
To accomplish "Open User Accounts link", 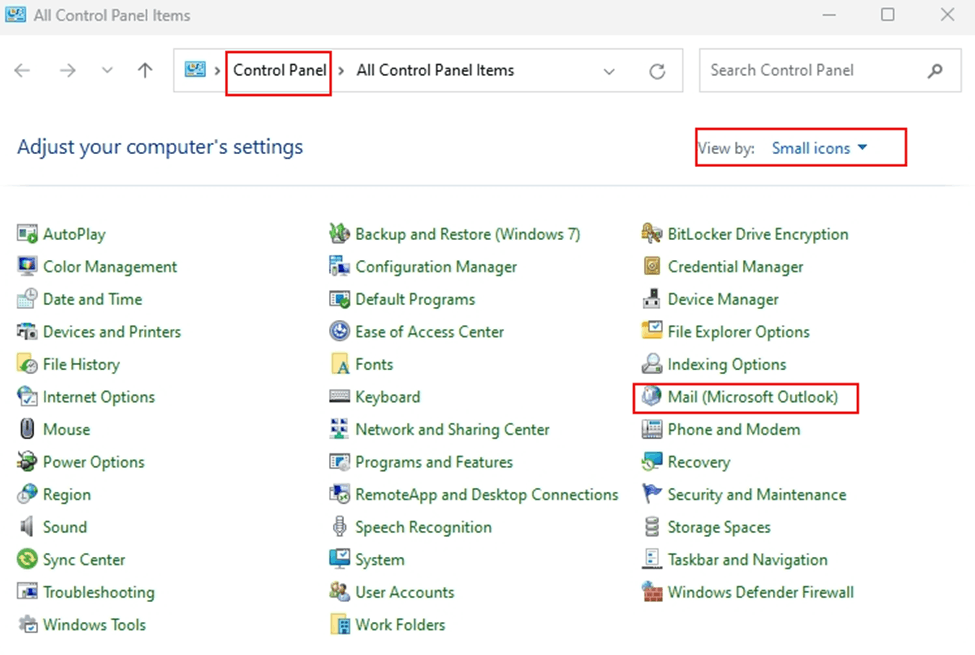I will click(405, 592).
